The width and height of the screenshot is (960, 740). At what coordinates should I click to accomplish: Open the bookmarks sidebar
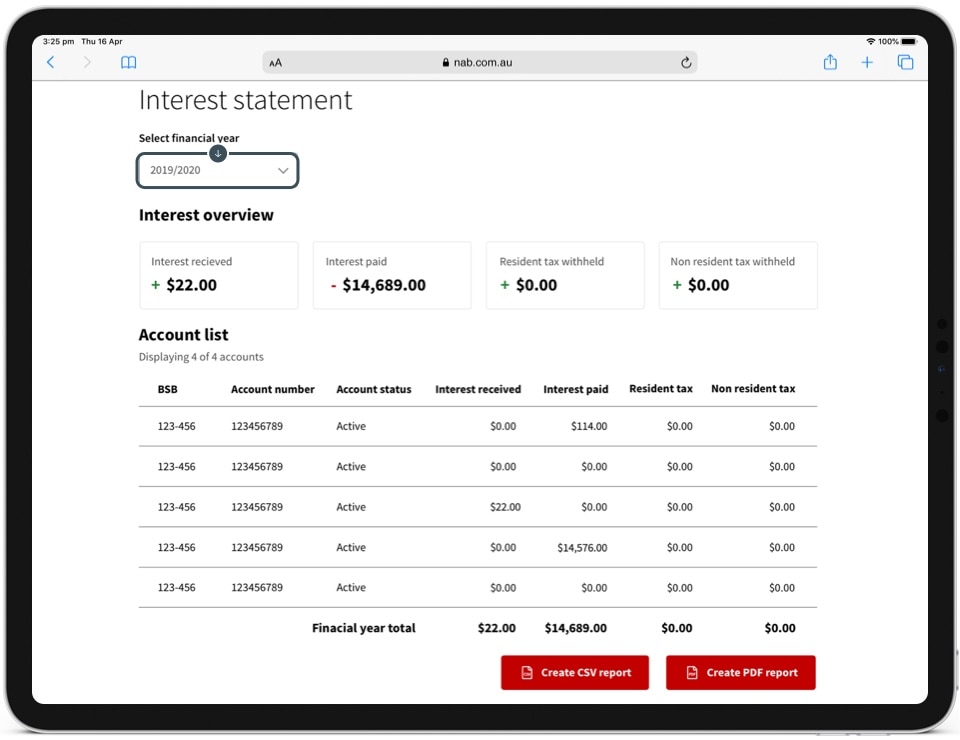tap(128, 62)
